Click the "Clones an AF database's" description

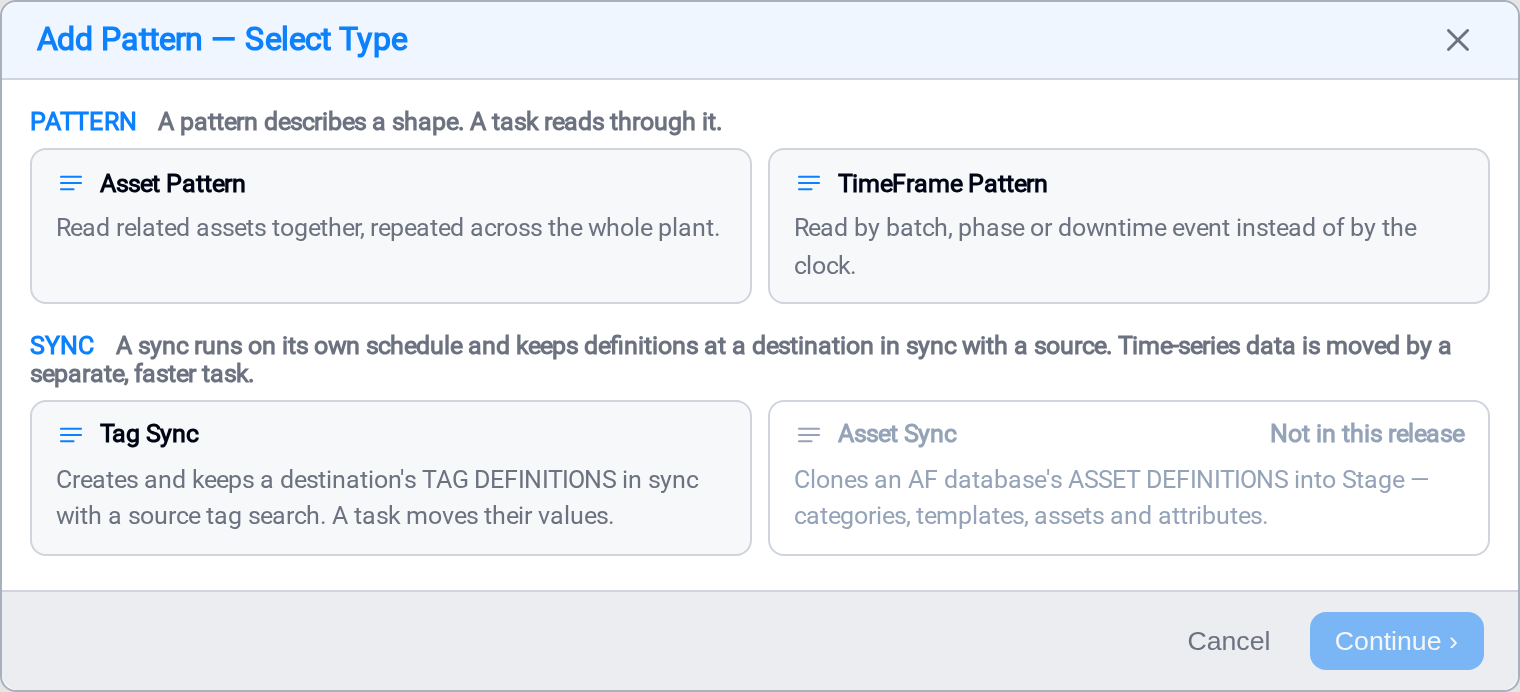pyautogui.click(x=1111, y=498)
